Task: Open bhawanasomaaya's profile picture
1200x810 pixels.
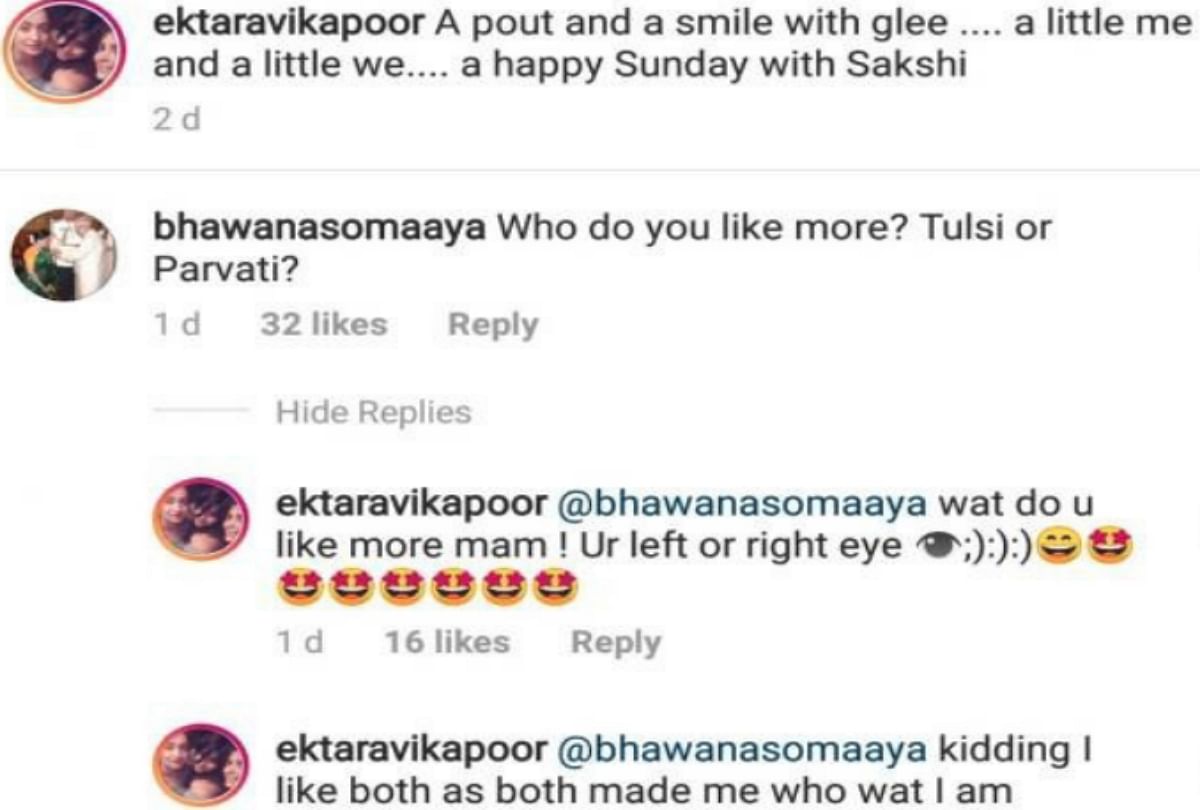Action: [62, 255]
